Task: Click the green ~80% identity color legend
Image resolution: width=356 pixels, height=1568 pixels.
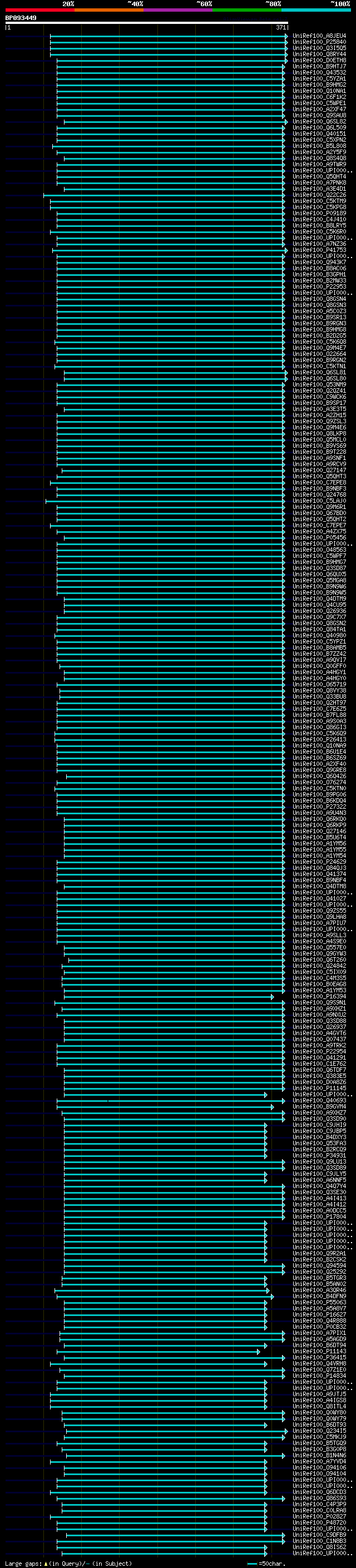Action: (x=247, y=10)
